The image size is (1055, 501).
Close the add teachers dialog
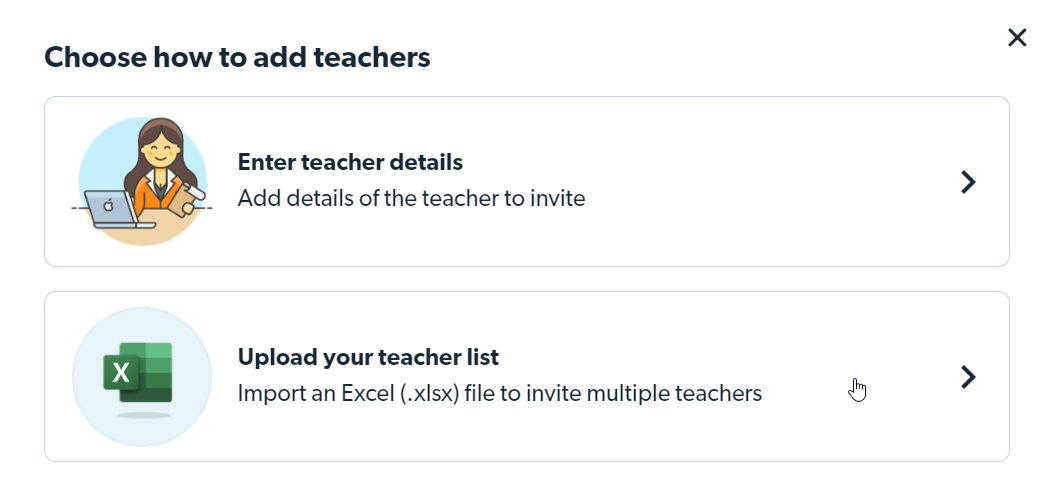1017,38
